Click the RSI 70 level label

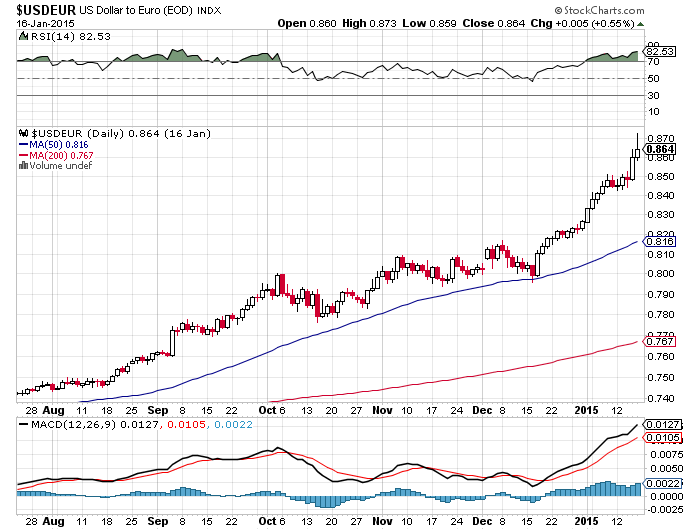pyautogui.click(x=653, y=62)
